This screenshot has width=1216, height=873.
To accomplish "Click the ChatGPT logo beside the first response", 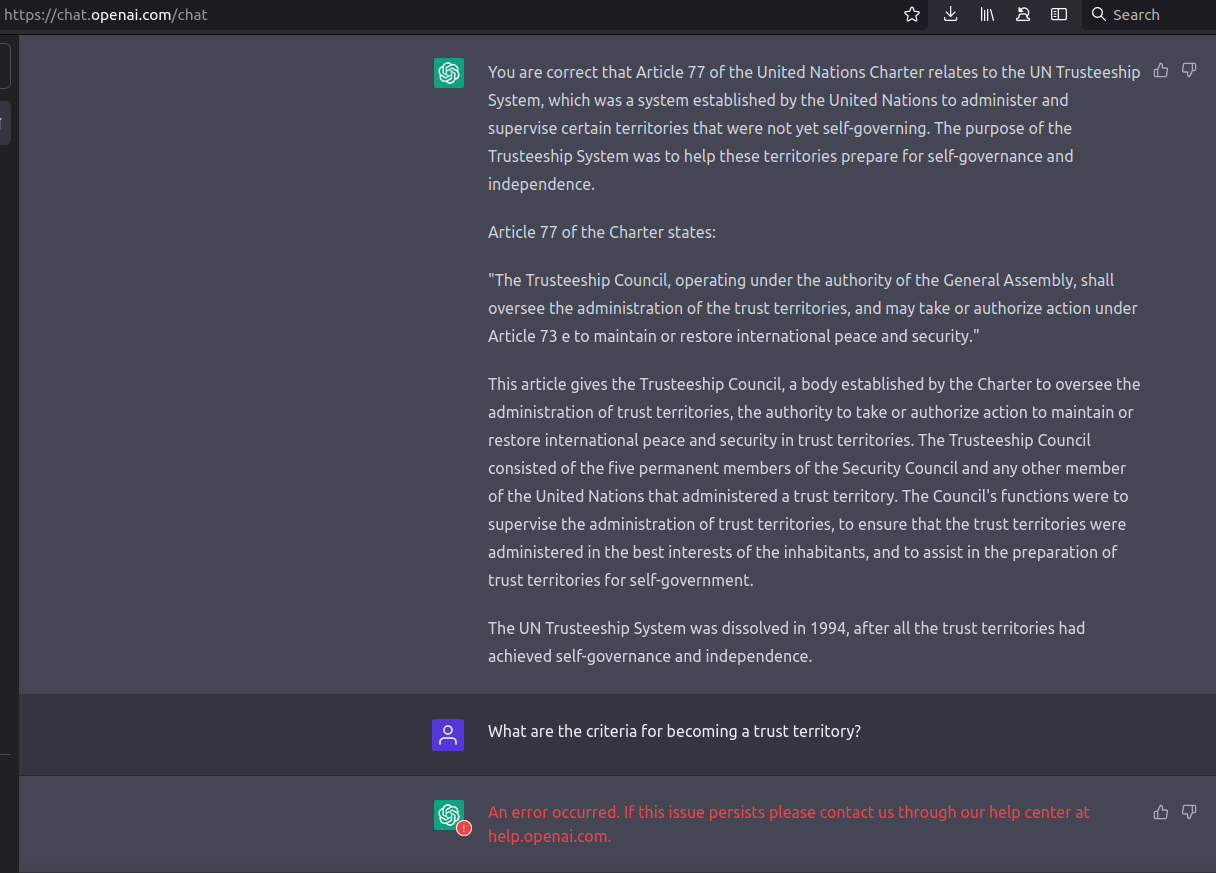I will click(449, 73).
